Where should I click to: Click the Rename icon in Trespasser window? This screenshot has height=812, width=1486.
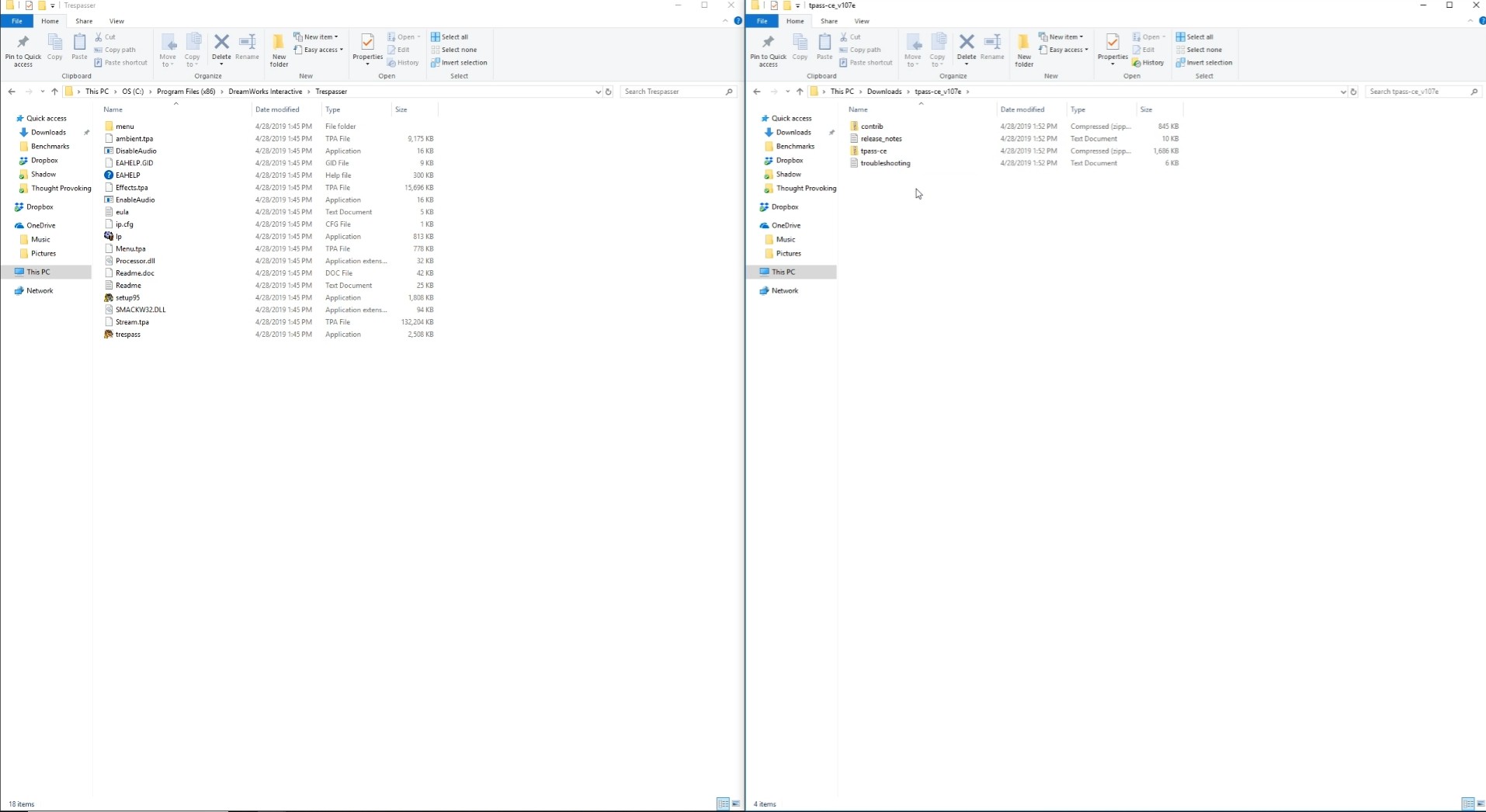[x=247, y=47]
